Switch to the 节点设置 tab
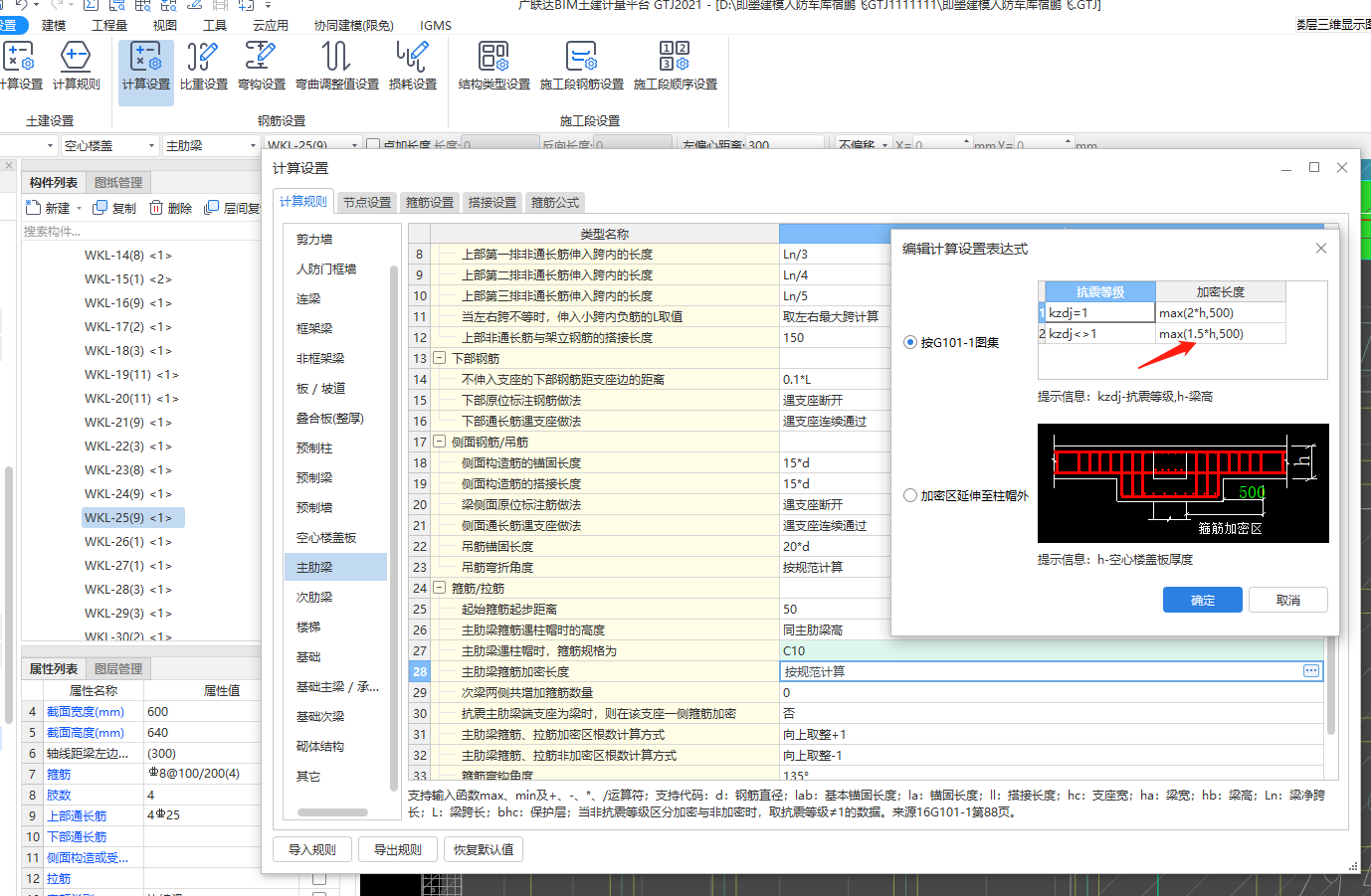 pos(367,202)
